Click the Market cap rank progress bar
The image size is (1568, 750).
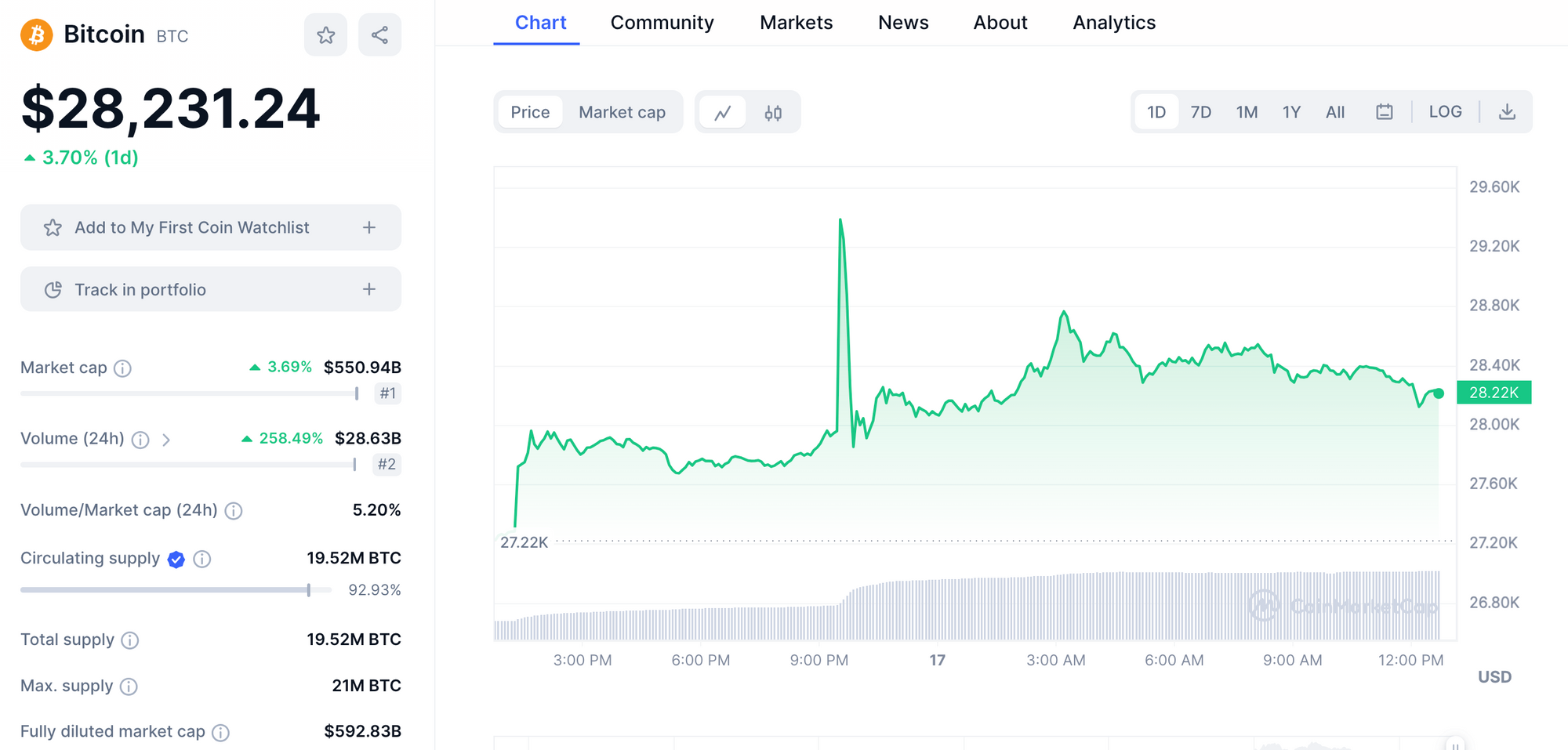190,393
